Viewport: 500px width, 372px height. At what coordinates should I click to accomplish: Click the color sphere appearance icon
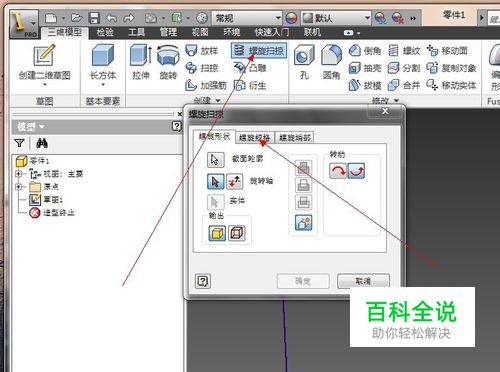[291, 18]
